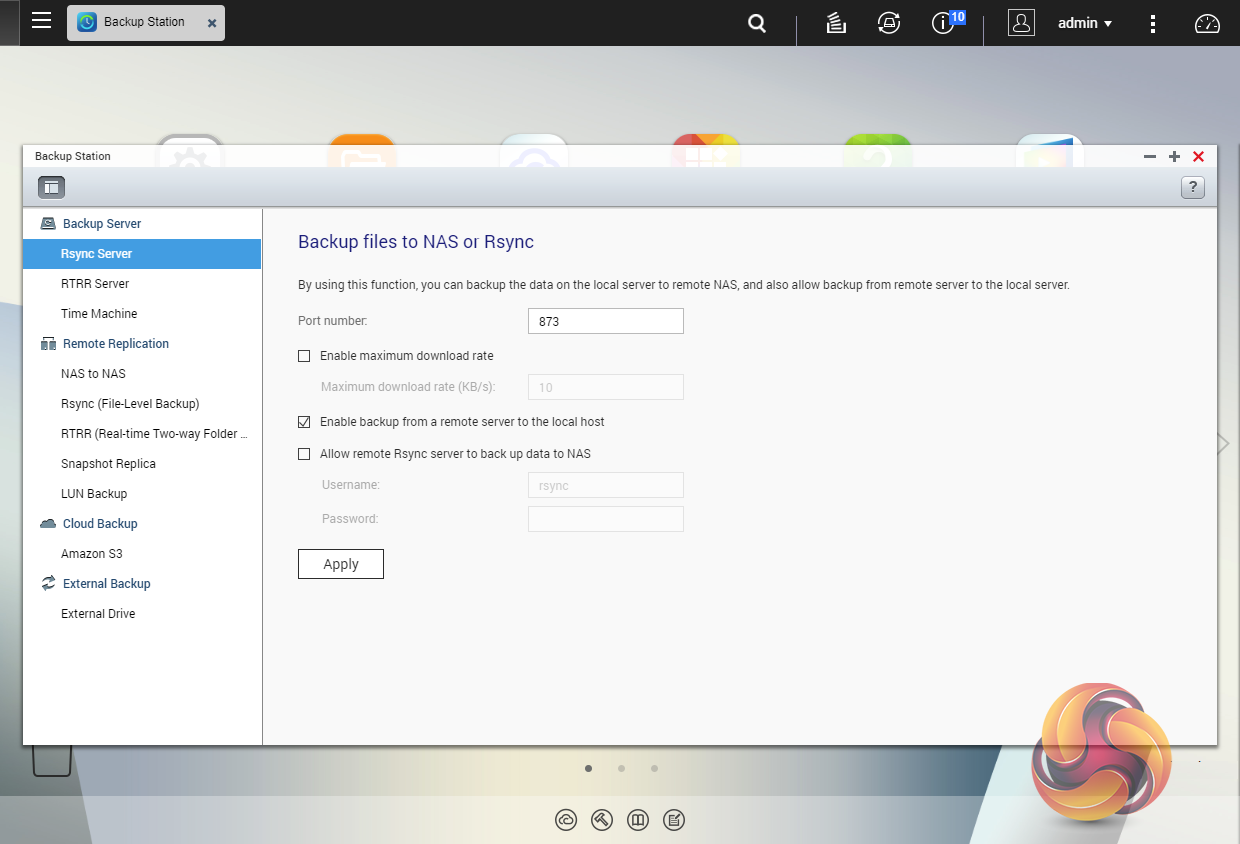The width and height of the screenshot is (1240, 844).
Task: Check Allow remote Rsync server backup
Action: (304, 454)
